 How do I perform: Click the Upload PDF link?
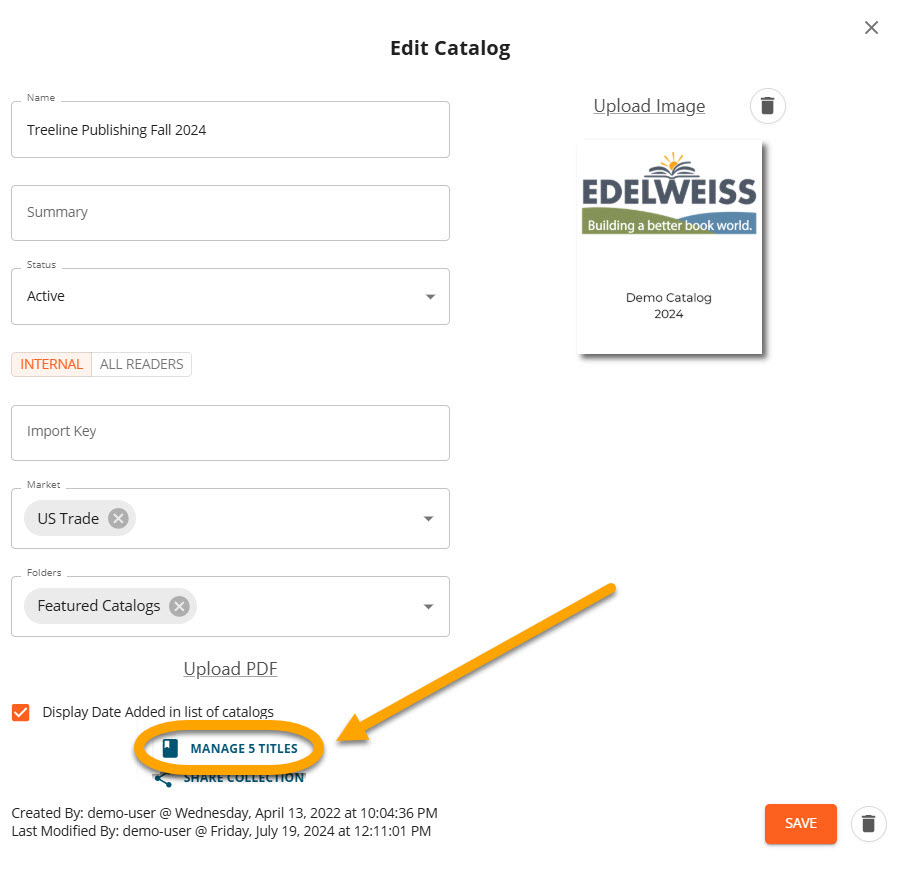[230, 669]
